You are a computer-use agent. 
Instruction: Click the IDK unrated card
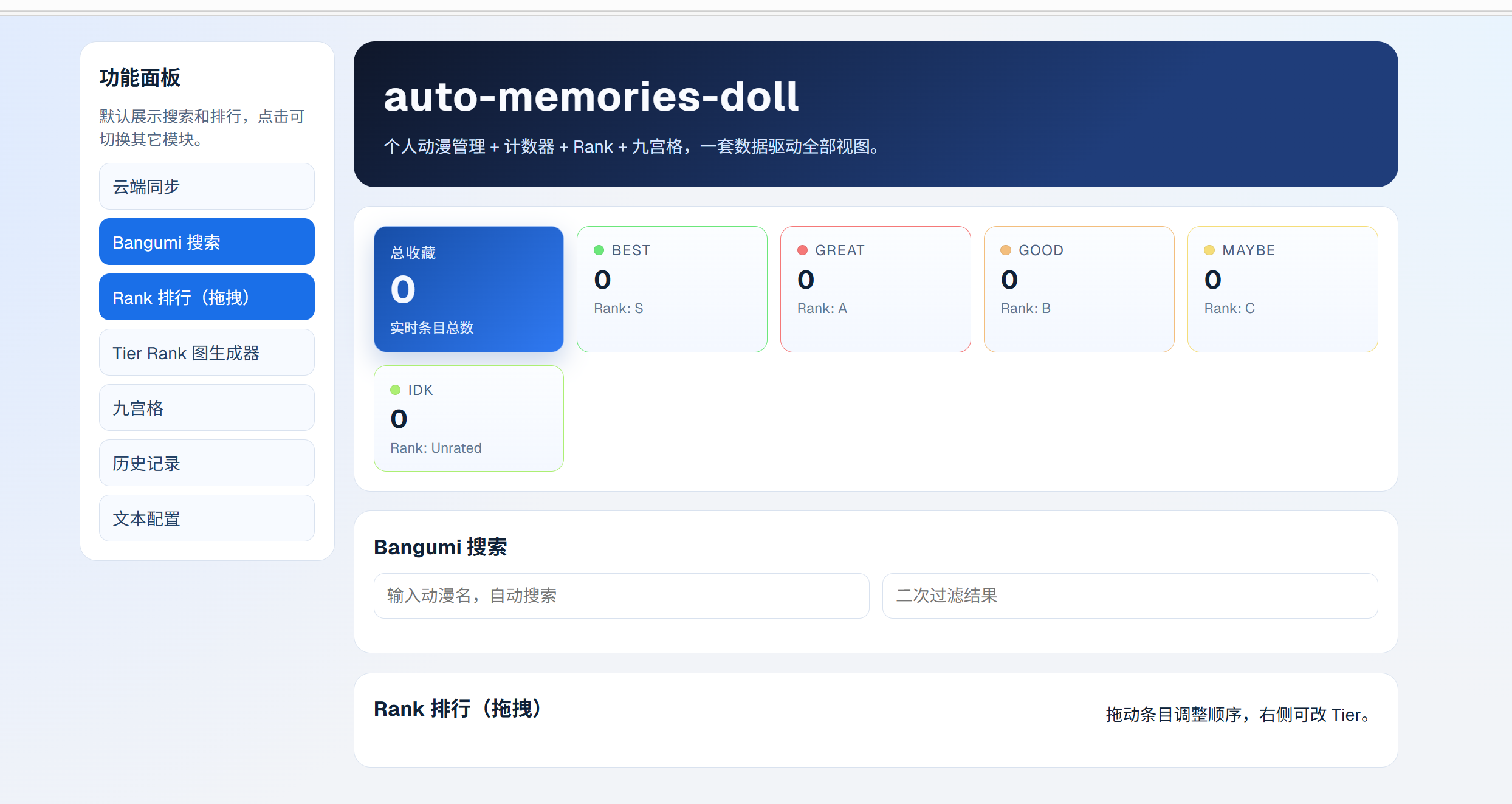coord(469,418)
